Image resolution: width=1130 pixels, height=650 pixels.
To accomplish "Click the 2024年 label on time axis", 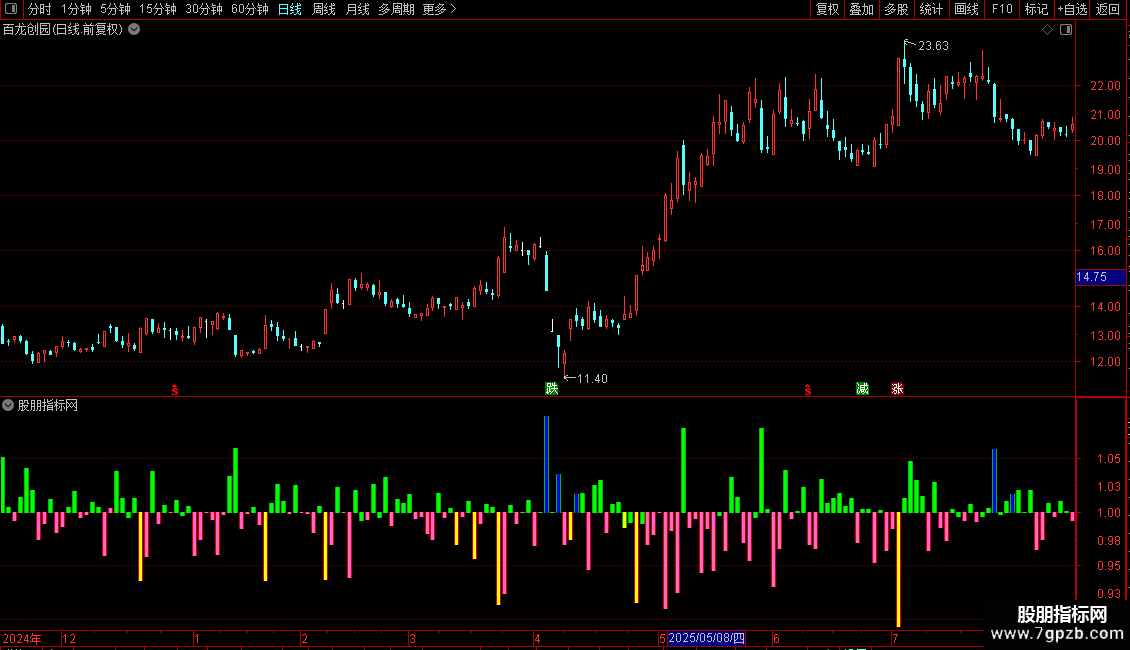I will coord(22,638).
